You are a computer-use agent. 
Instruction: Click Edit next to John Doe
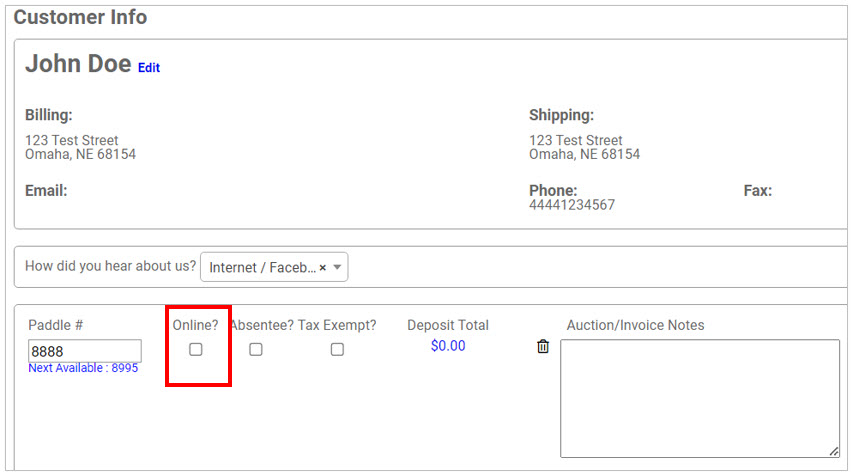pyautogui.click(x=149, y=68)
